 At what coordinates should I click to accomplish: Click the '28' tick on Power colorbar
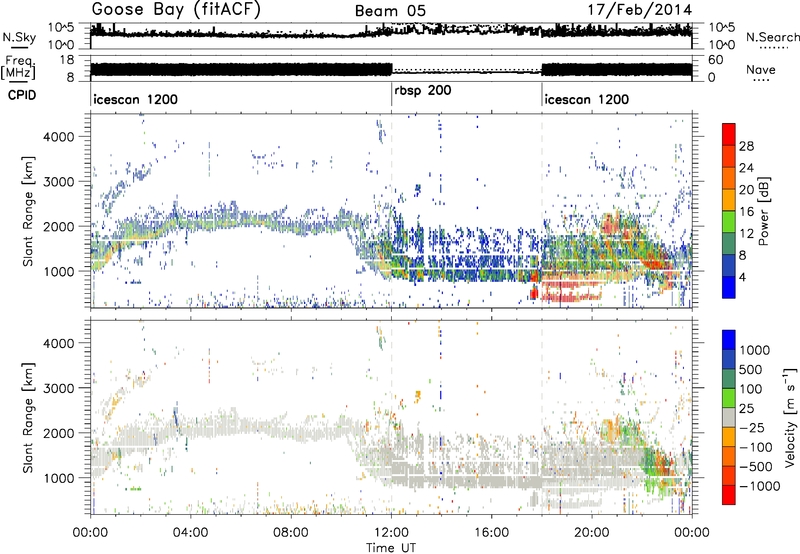click(746, 146)
